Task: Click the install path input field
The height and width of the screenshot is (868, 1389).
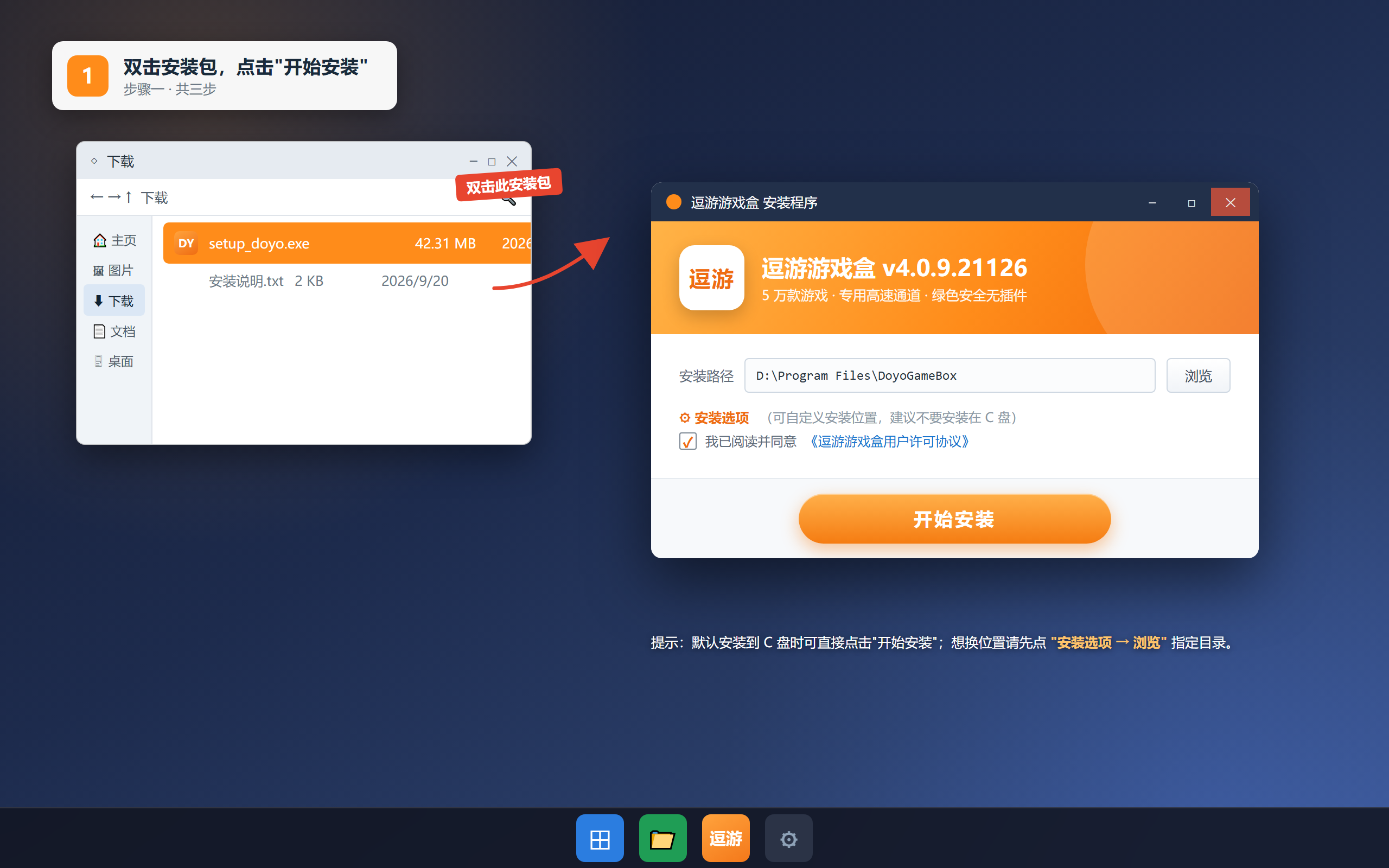Action: coord(950,375)
